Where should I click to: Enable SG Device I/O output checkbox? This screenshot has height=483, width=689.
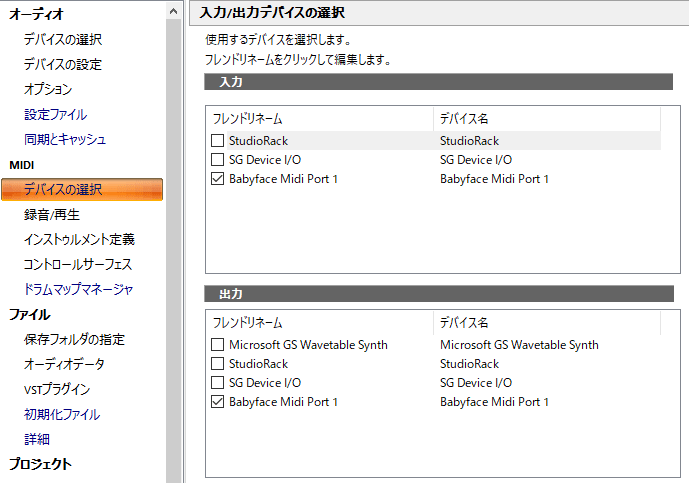218,383
